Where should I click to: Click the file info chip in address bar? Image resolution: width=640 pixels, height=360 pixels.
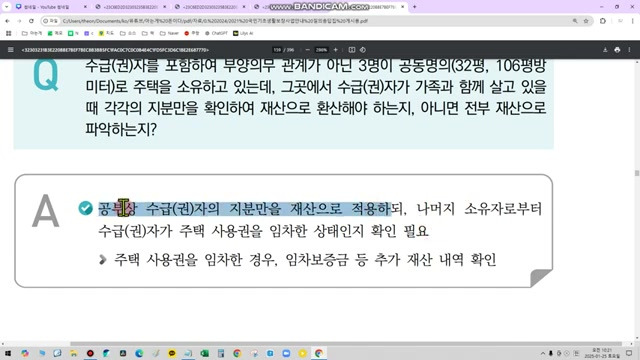(x=51, y=21)
